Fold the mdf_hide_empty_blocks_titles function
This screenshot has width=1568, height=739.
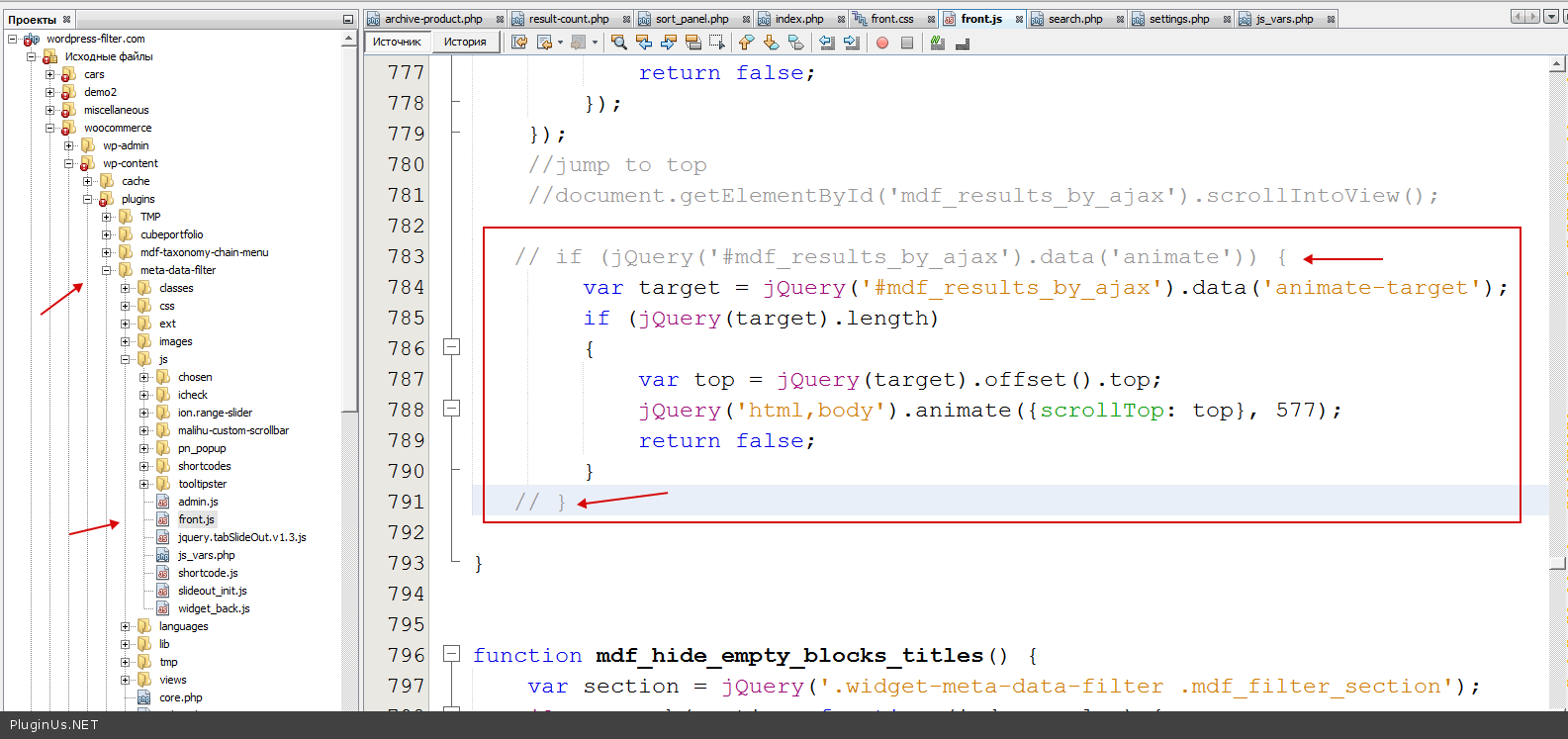[452, 654]
